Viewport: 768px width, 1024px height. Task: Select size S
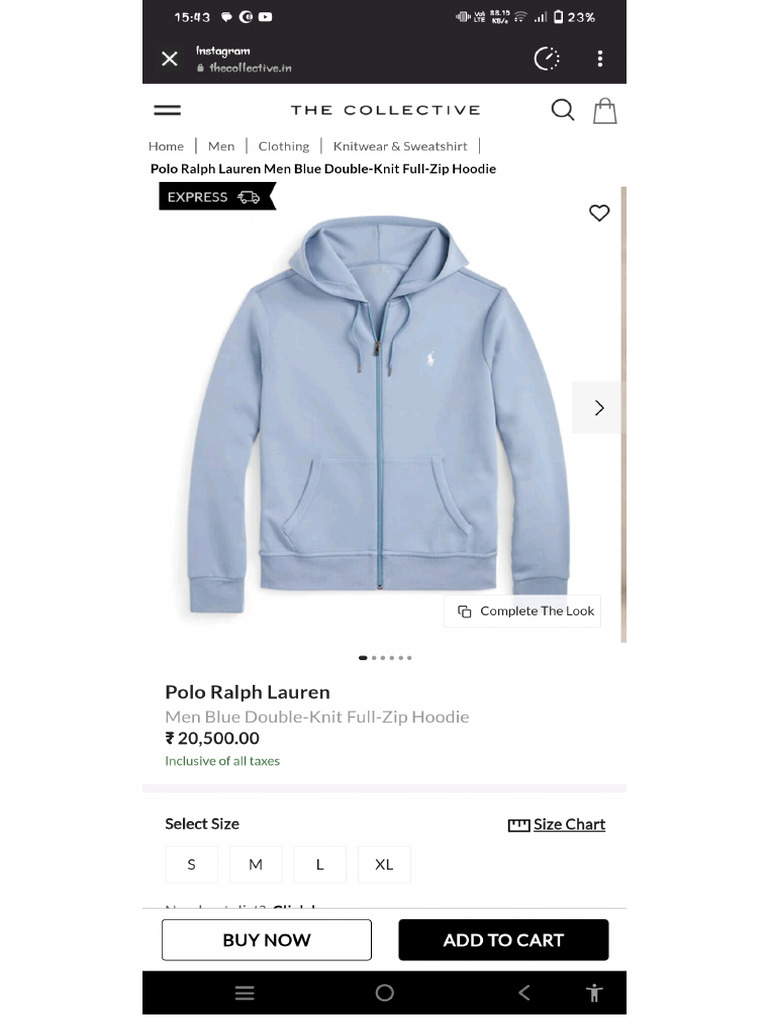pyautogui.click(x=191, y=865)
